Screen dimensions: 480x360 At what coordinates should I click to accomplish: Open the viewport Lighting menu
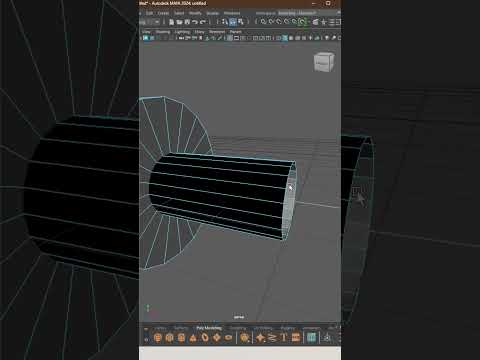[x=182, y=32]
